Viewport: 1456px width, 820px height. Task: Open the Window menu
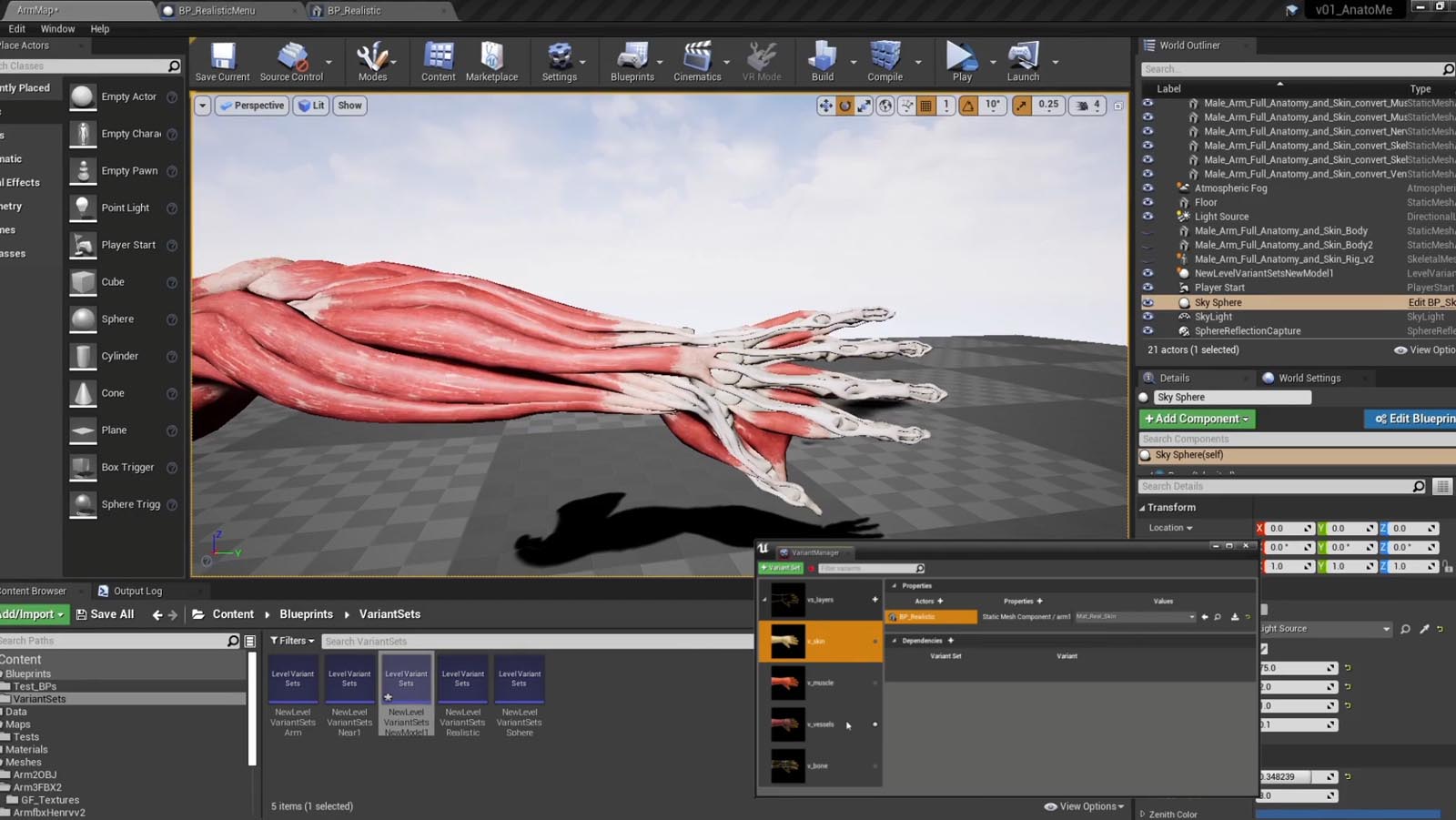point(57,29)
